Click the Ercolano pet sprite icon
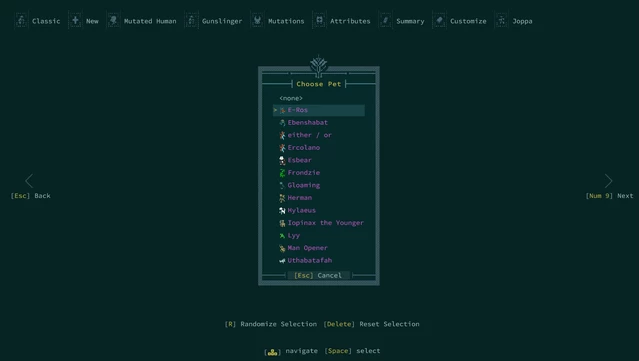Viewport: 639px width, 361px height. [282, 148]
